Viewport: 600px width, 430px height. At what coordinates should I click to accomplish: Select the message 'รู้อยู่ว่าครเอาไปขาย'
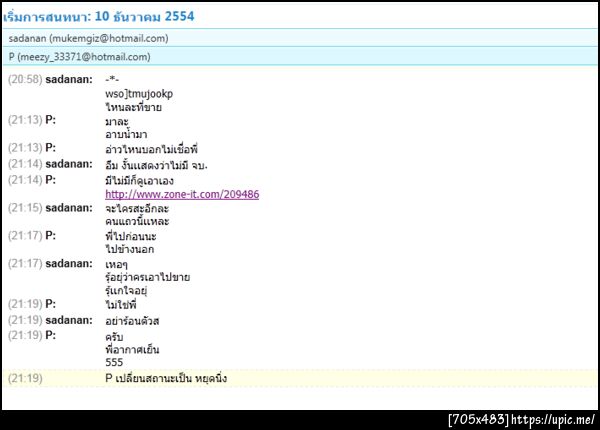click(x=148, y=277)
